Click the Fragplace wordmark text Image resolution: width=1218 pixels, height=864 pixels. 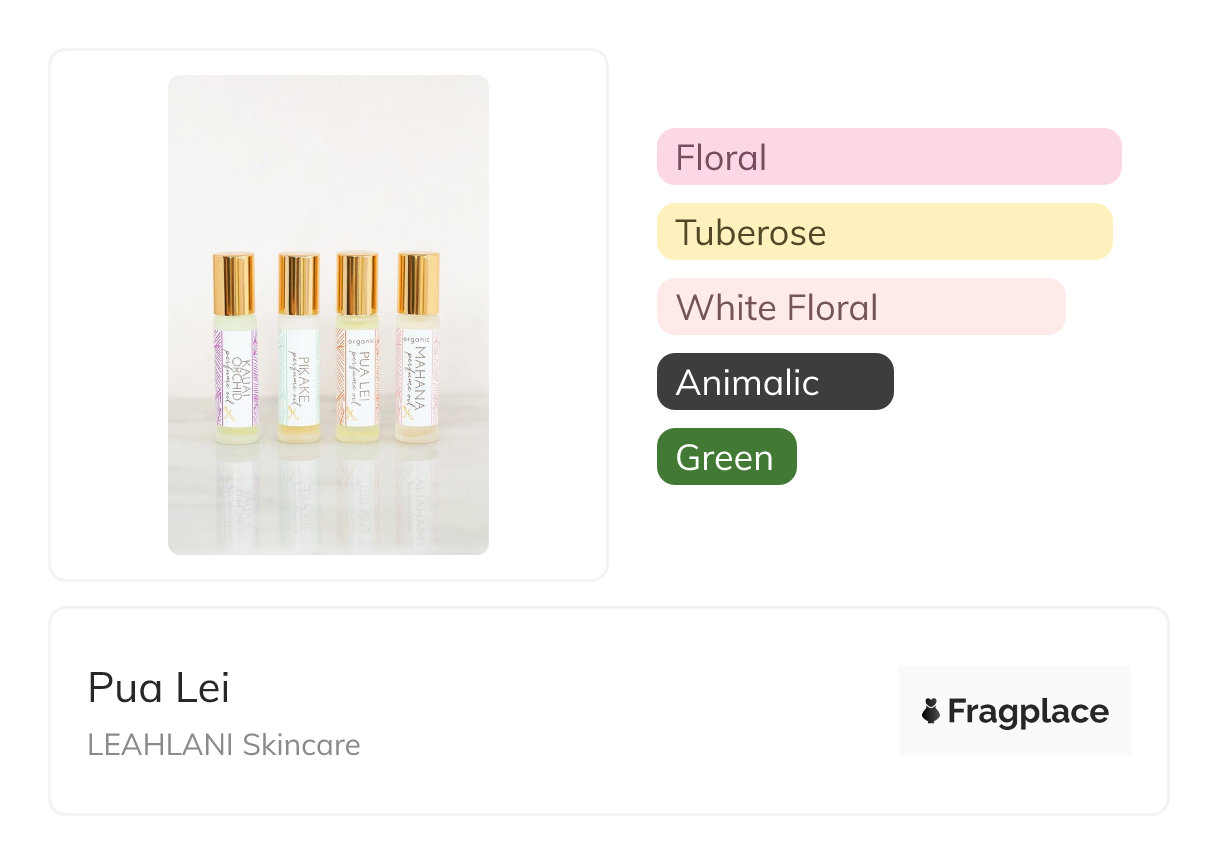(1028, 711)
